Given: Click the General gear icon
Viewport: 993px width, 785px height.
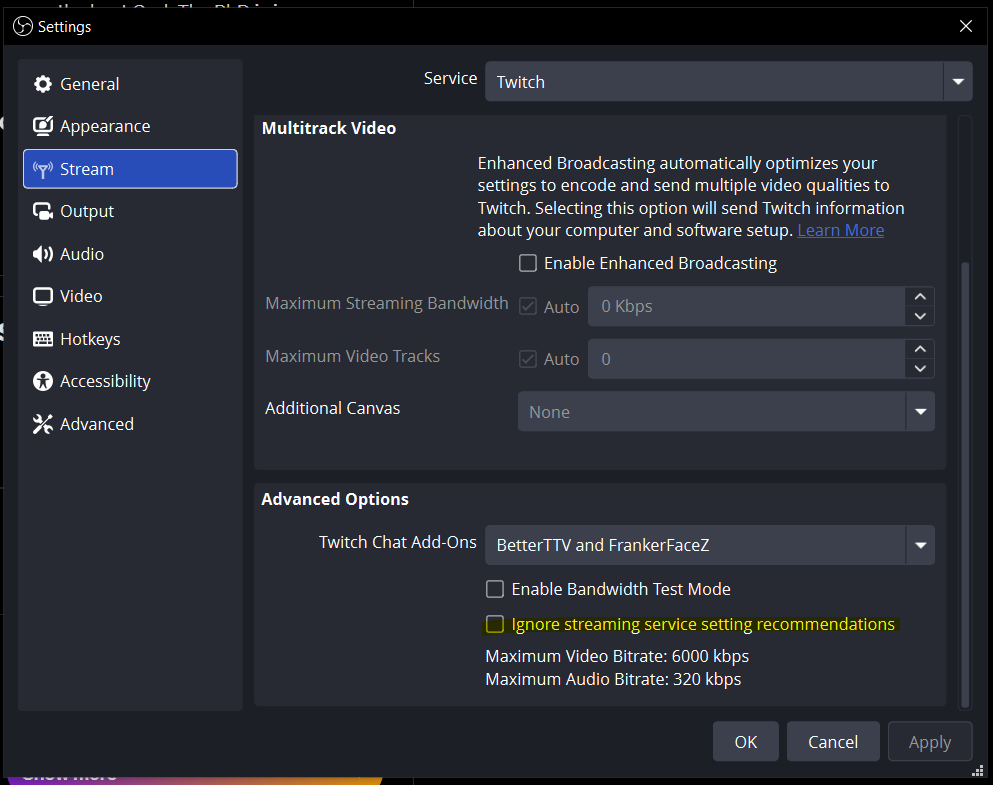Looking at the screenshot, I should coord(42,84).
